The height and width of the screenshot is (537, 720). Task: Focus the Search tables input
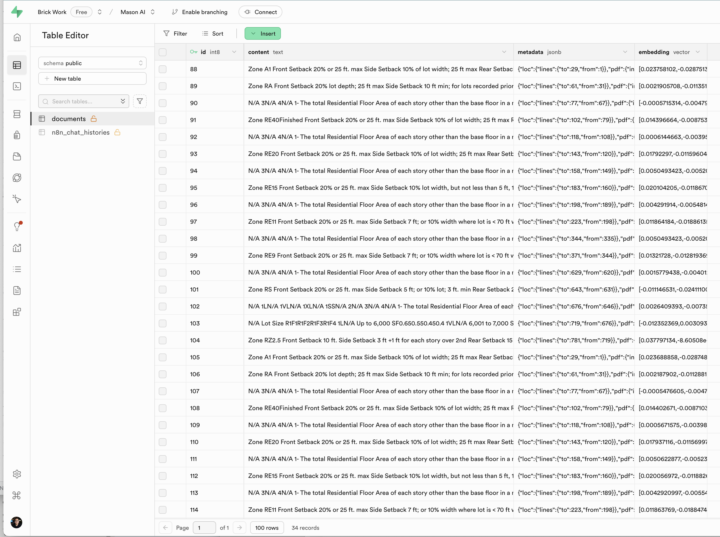click(x=84, y=101)
